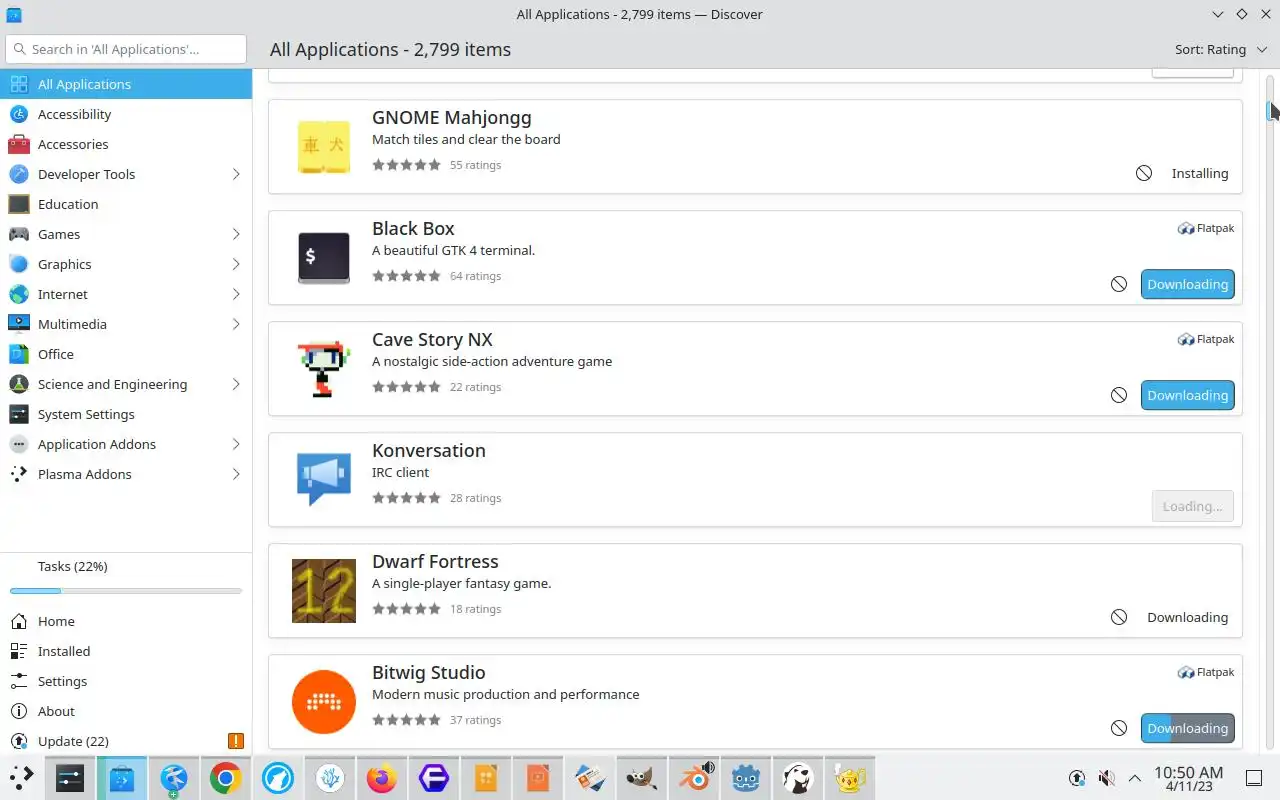Open Godot engine from taskbar

pyautogui.click(x=746, y=778)
